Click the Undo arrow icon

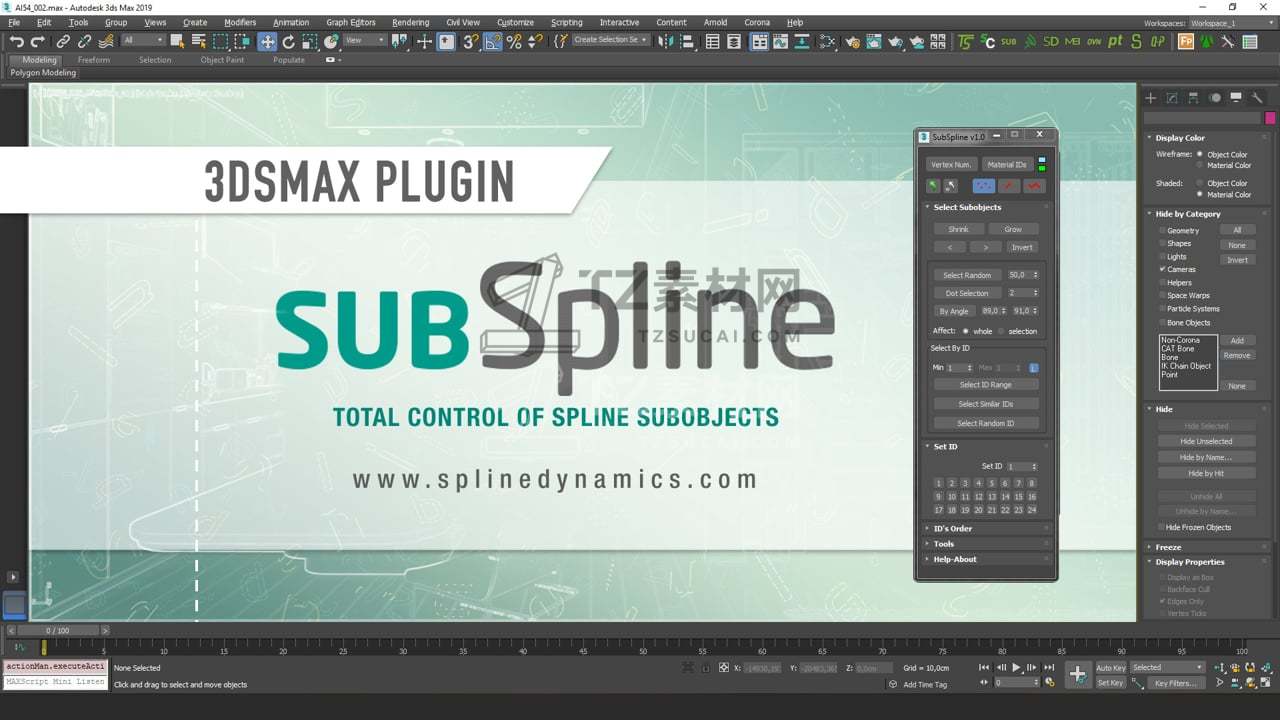16,41
